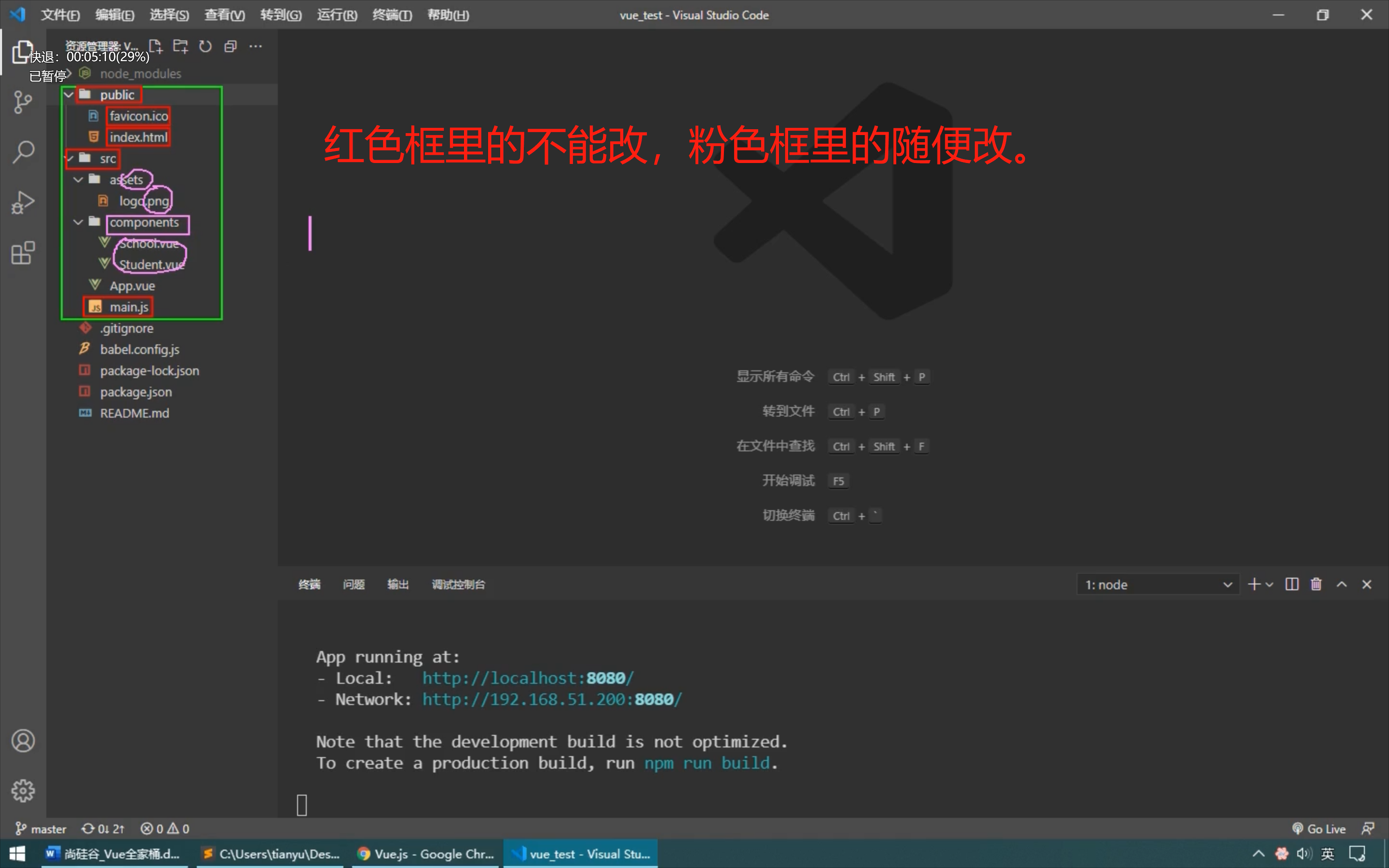Open Student.vue component file
The height and width of the screenshot is (868, 1389).
pyautogui.click(x=151, y=265)
